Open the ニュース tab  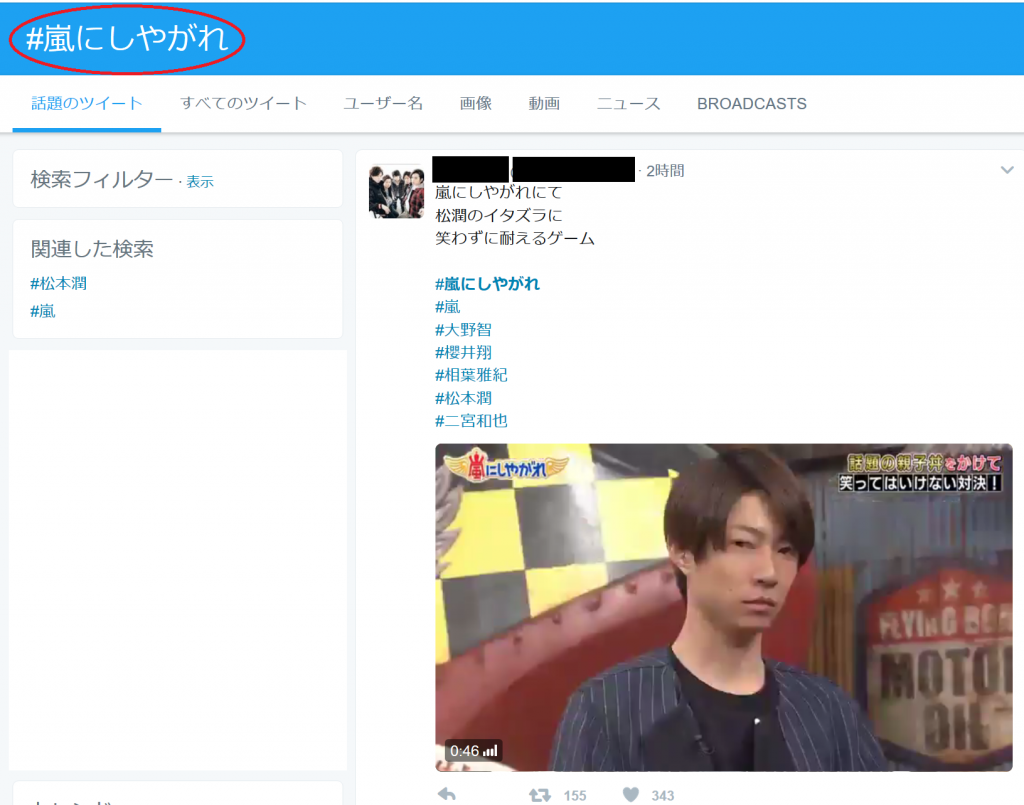628,103
